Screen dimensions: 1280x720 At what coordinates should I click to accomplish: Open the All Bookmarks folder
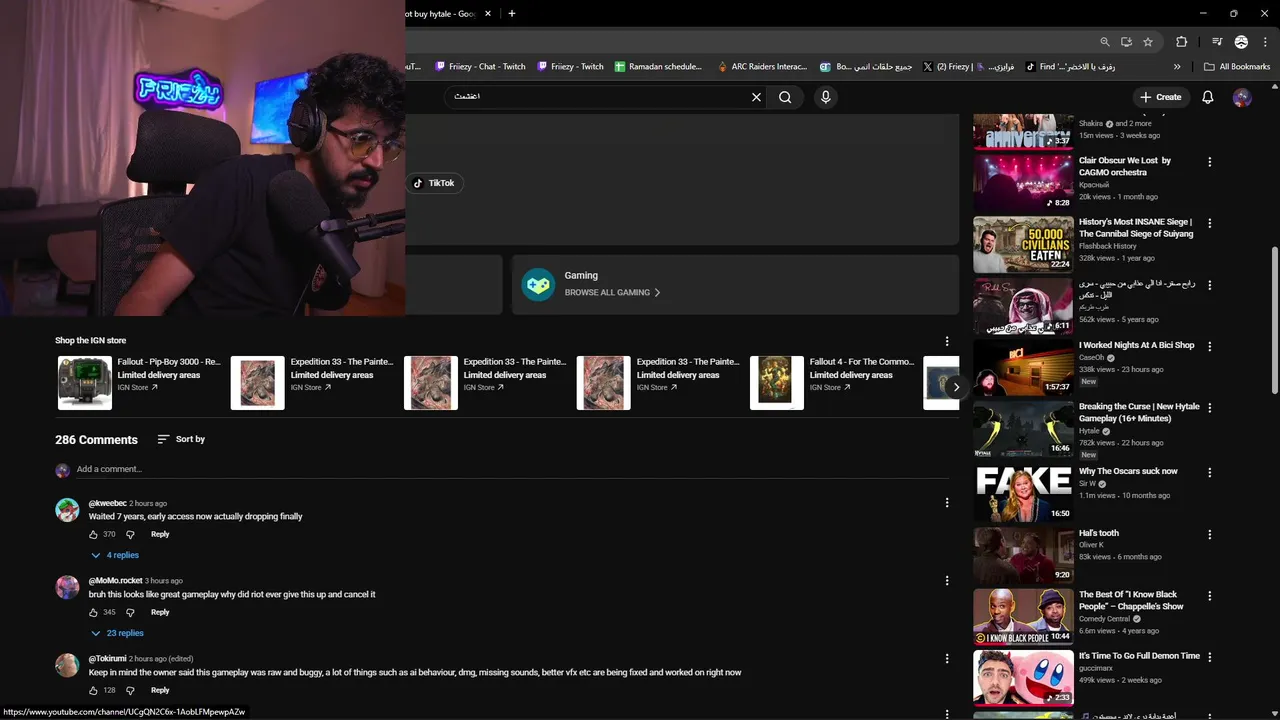[1237, 67]
